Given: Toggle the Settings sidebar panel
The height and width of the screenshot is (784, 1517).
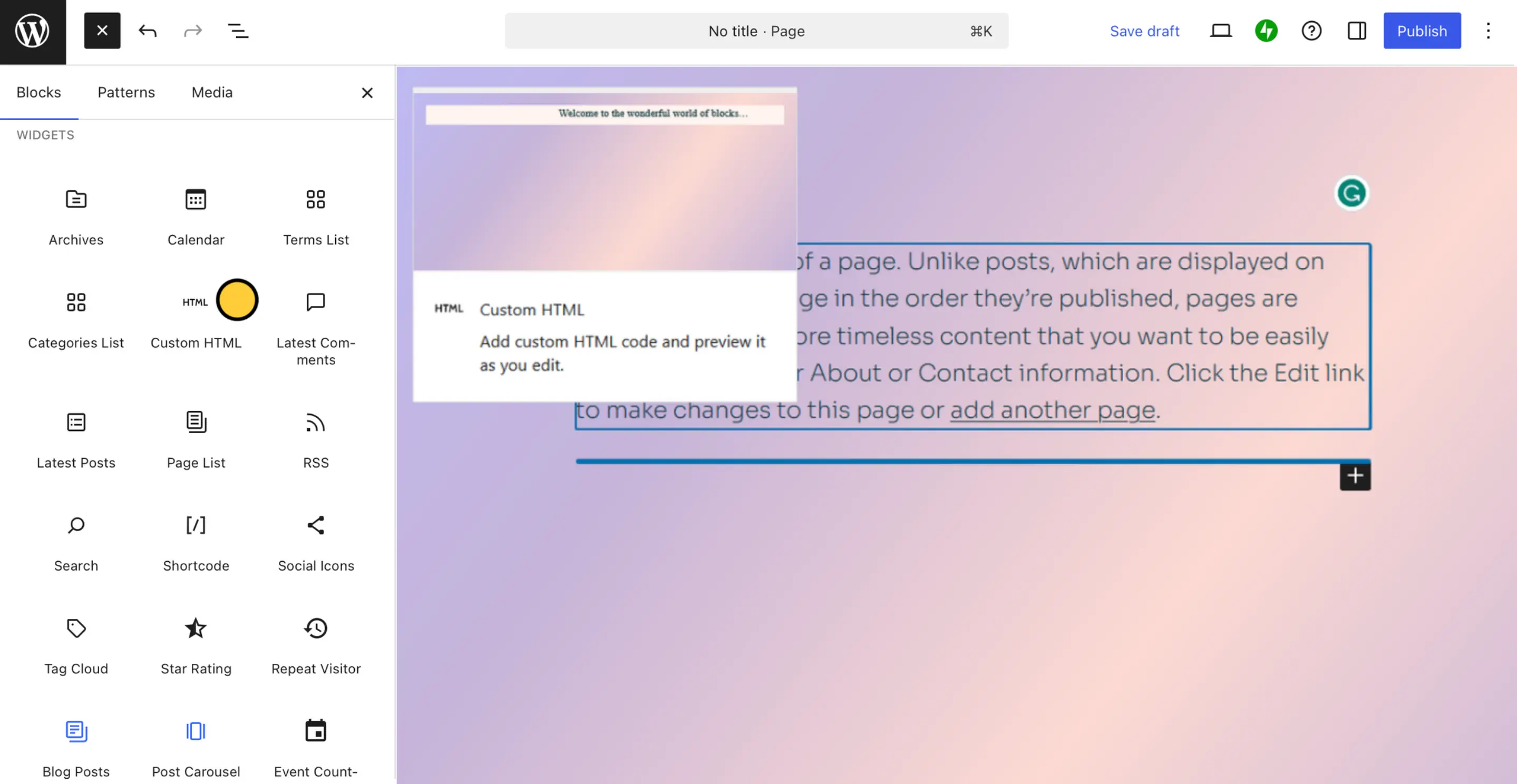Looking at the screenshot, I should click(1357, 31).
